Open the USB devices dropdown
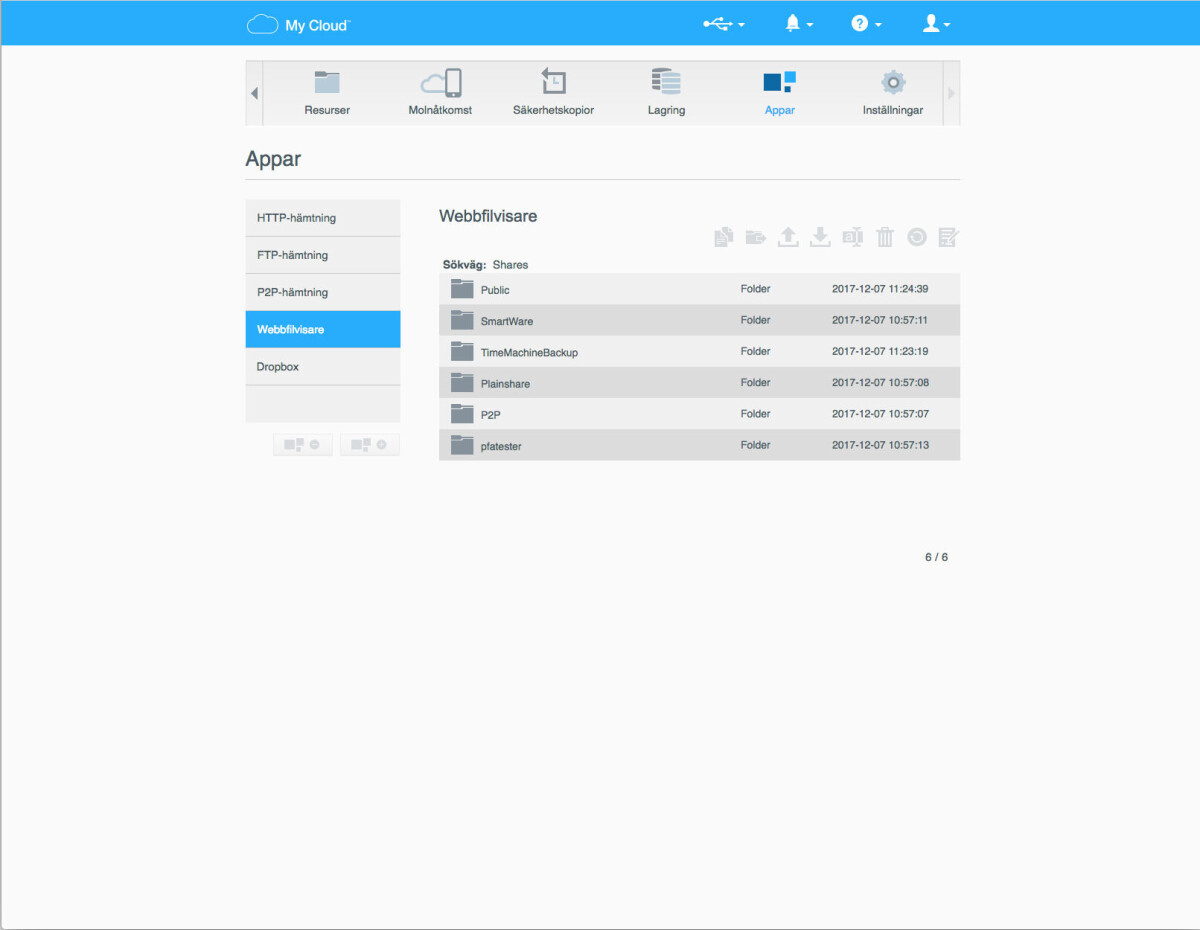The height and width of the screenshot is (930, 1200). [724, 25]
